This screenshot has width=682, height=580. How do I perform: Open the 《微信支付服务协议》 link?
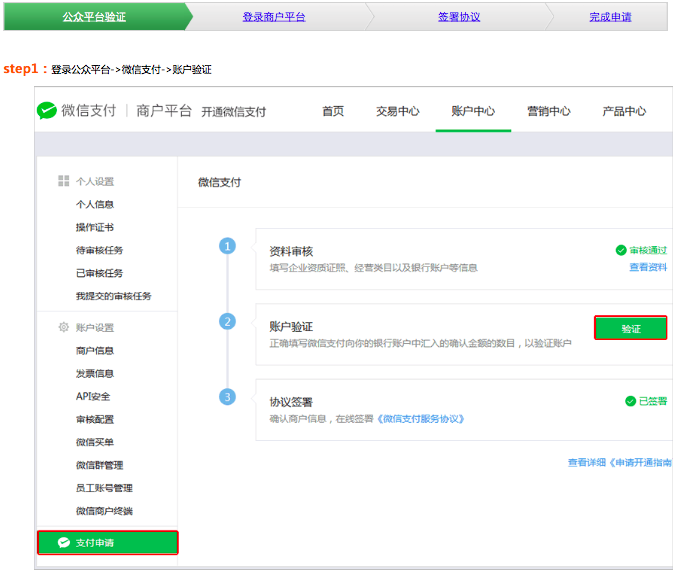[421, 419]
